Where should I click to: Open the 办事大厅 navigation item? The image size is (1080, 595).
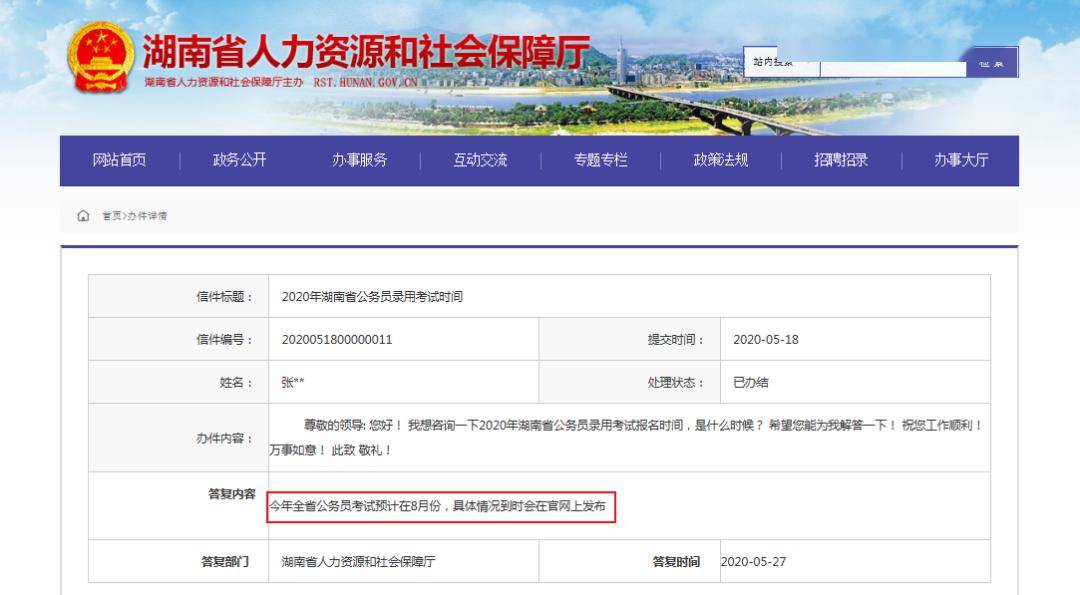click(x=961, y=160)
